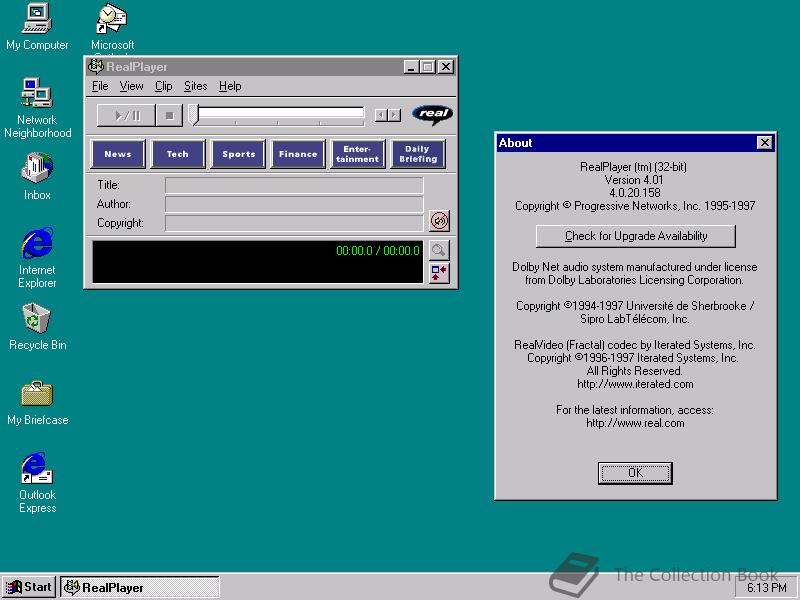Click the Play/Pause button

(127, 116)
